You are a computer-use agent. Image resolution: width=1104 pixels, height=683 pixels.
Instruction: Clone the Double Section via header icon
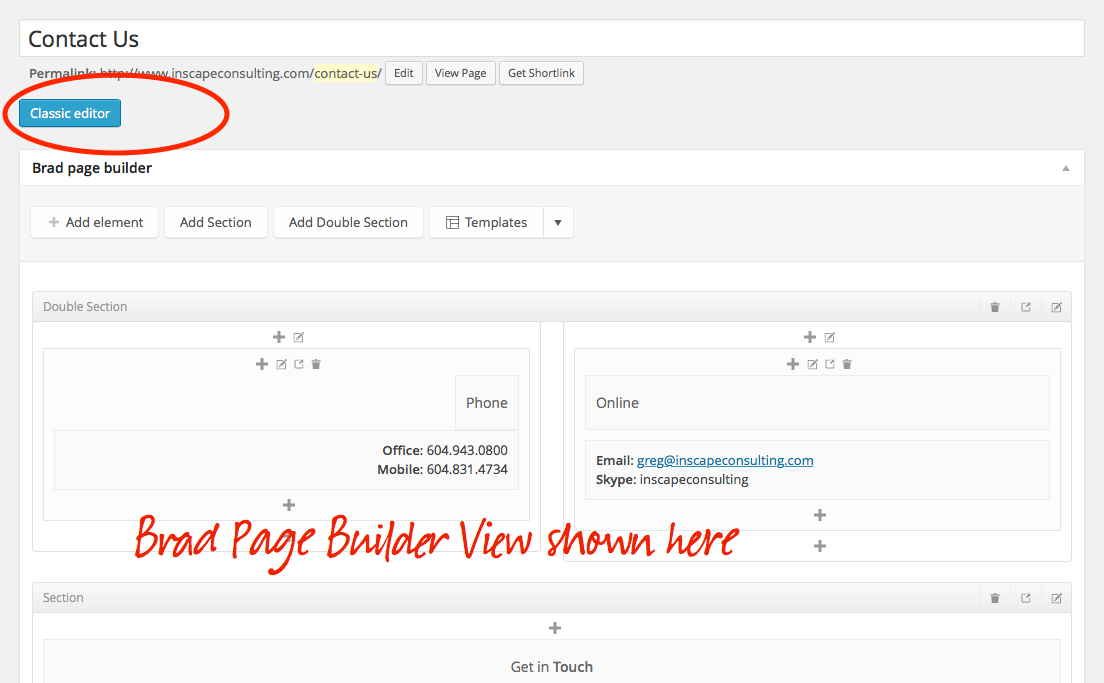(1025, 307)
